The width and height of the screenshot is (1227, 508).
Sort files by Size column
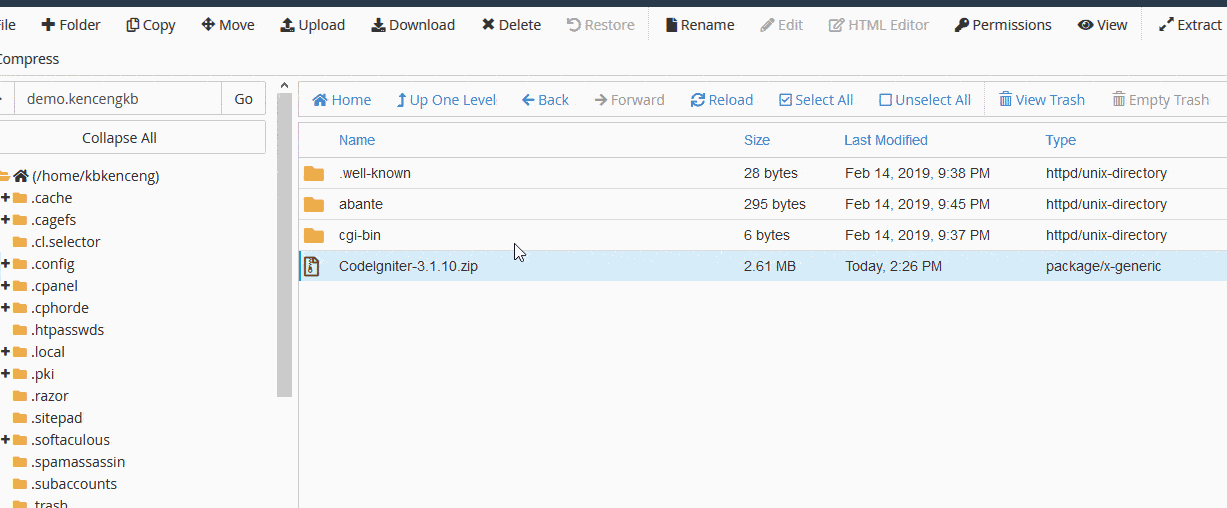[x=757, y=140]
